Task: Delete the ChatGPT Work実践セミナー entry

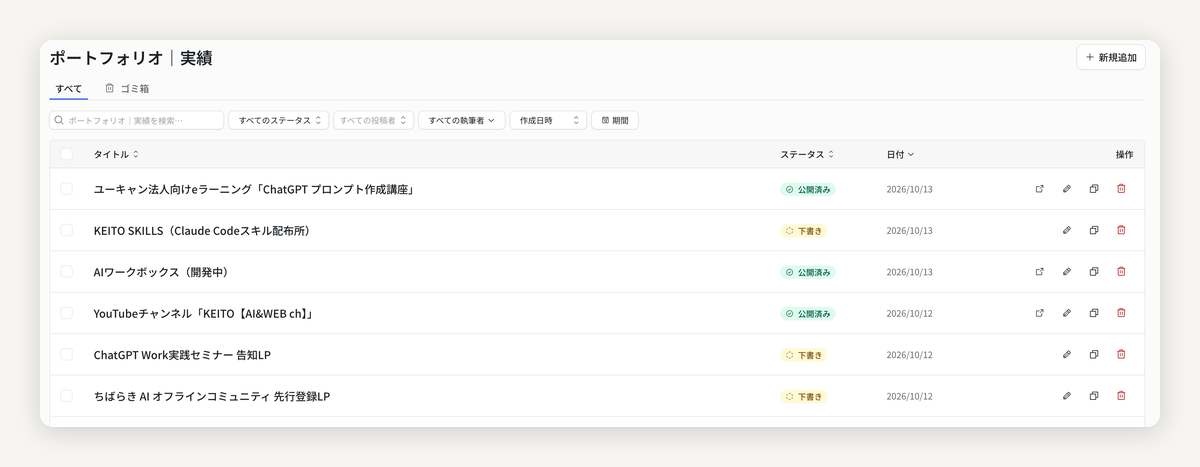Action: (1121, 354)
